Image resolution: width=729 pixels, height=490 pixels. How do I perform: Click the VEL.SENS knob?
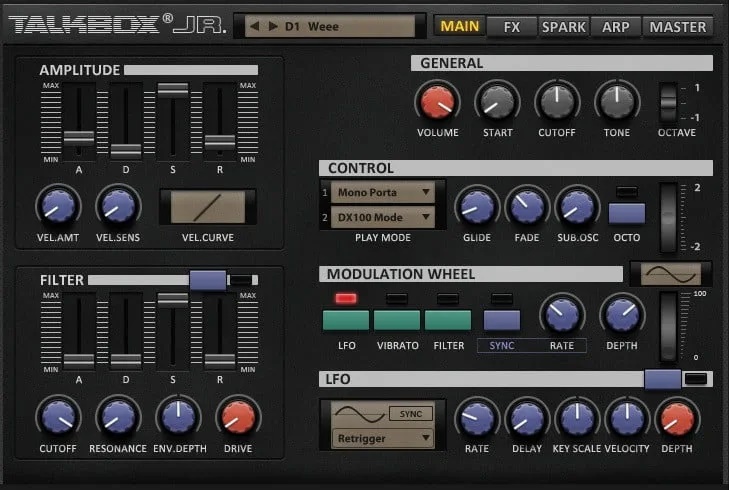118,206
